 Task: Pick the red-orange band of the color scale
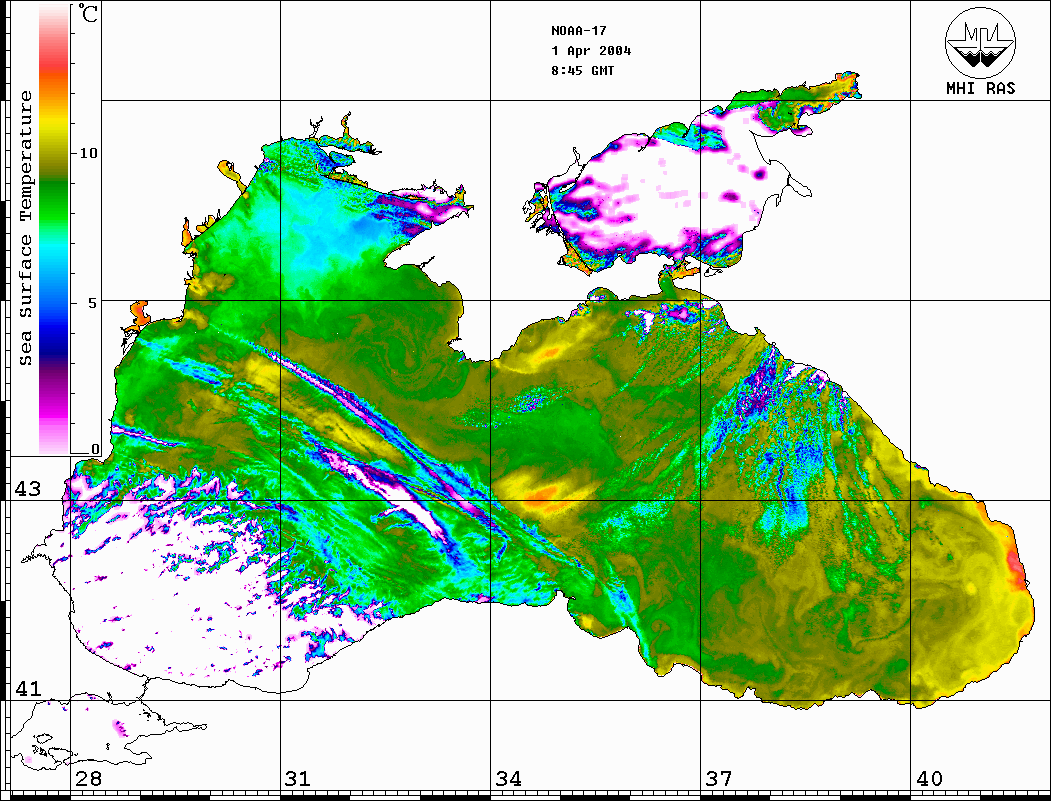click(55, 68)
